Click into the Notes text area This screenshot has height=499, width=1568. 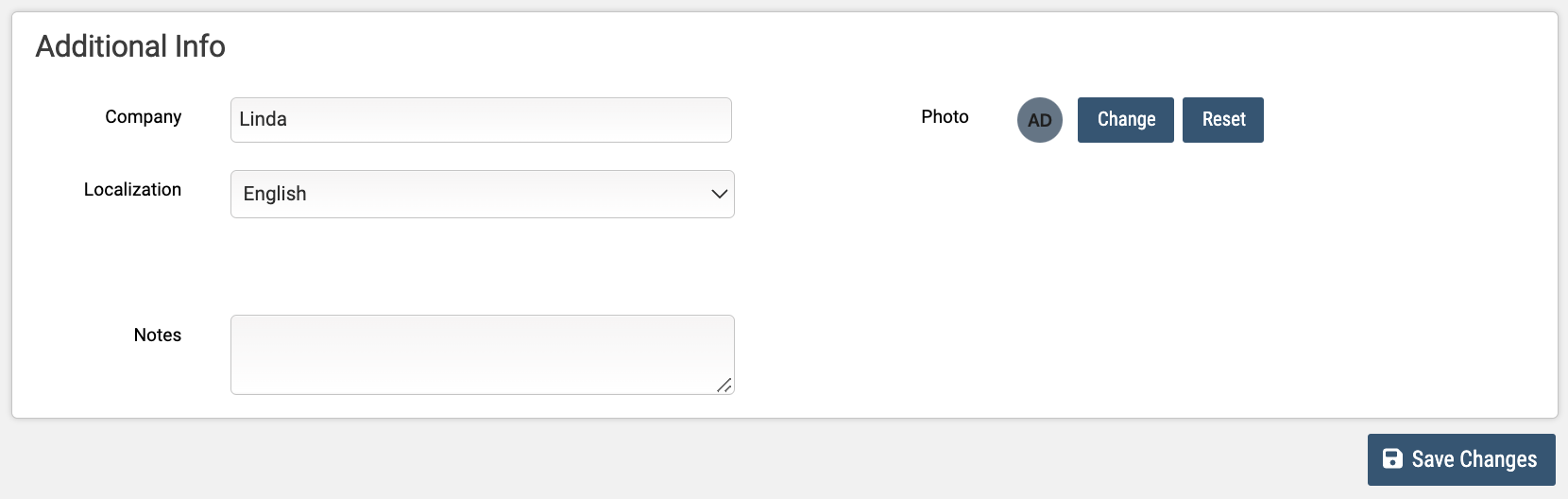[483, 354]
